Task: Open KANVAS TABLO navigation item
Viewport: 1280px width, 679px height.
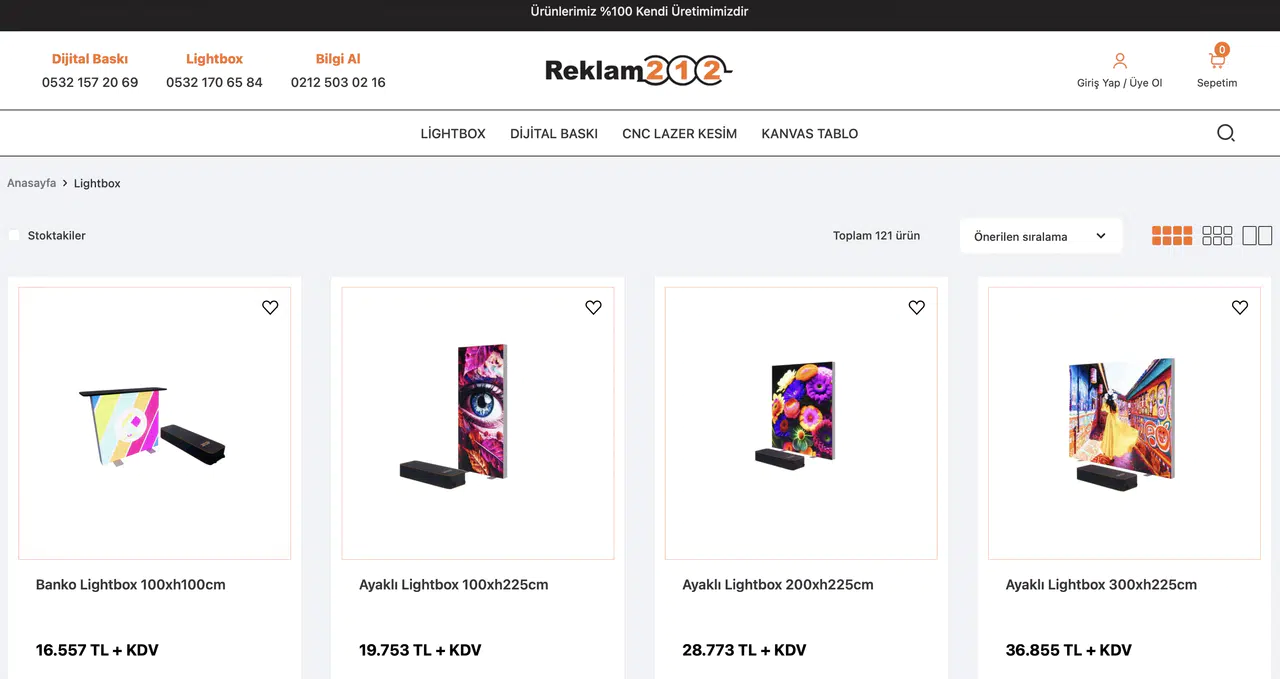Action: tap(810, 134)
